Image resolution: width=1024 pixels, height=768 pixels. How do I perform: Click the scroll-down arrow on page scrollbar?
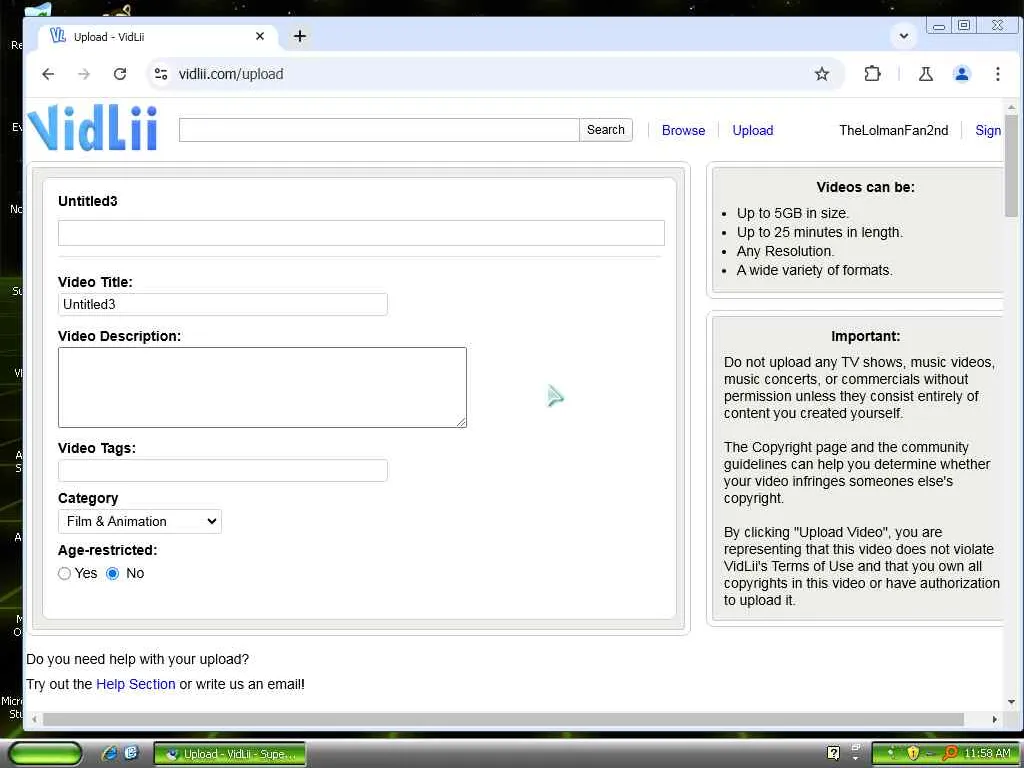tap(1012, 702)
